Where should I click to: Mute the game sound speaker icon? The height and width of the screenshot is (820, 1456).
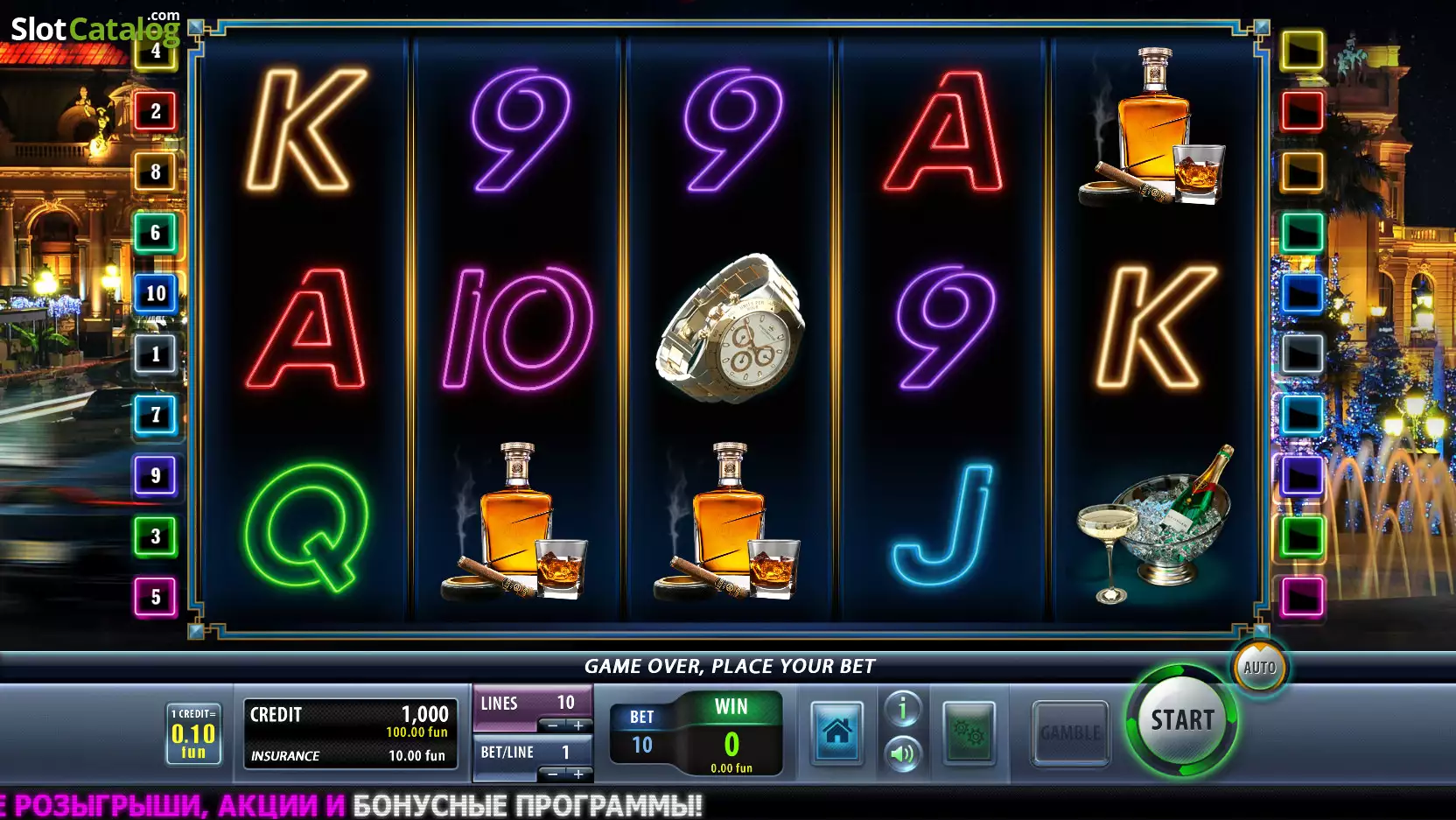tap(903, 753)
